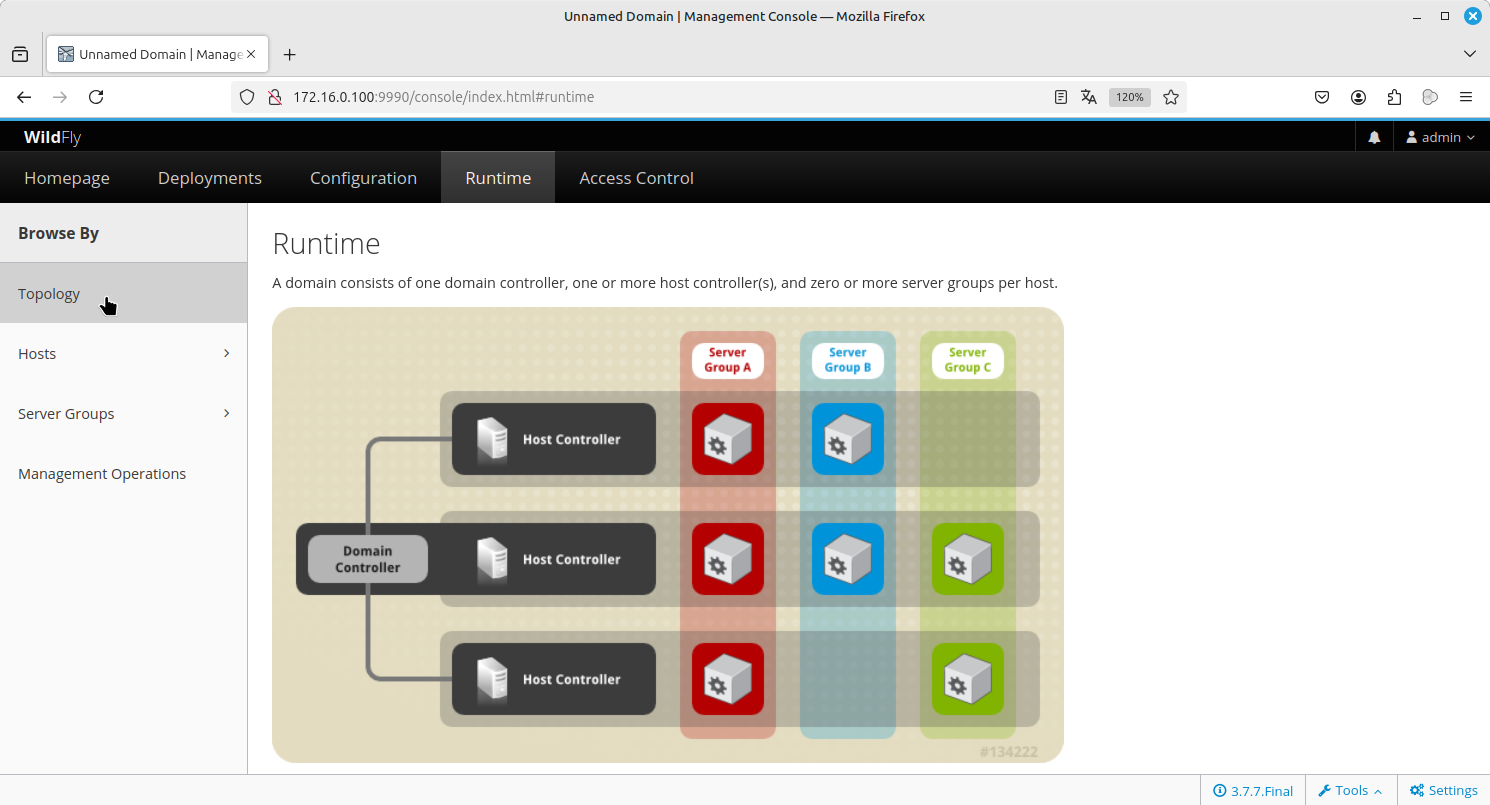
Task: Expand the Server Groups chevron
Action: point(227,413)
